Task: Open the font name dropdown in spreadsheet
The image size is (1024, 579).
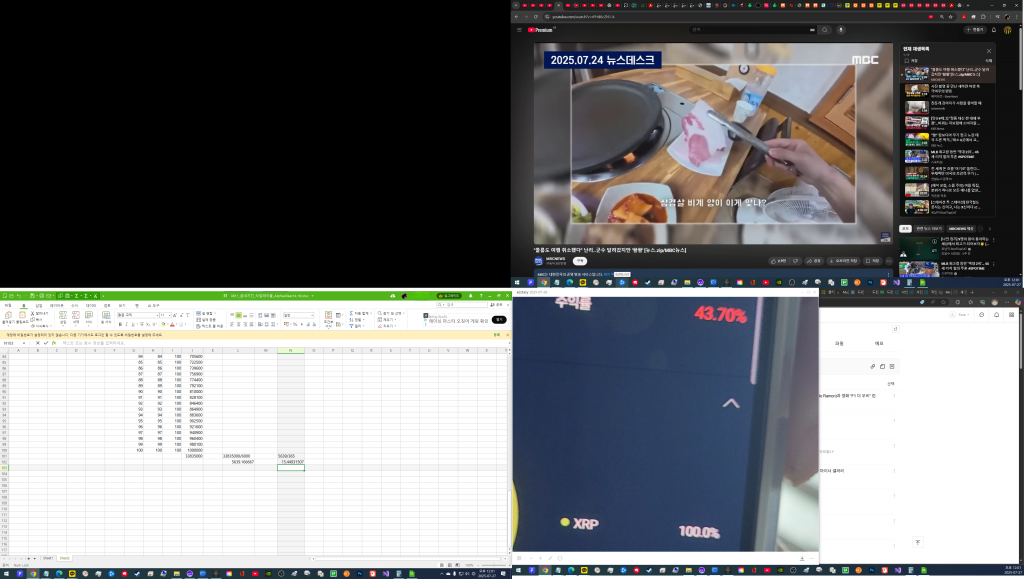Action: (x=157, y=315)
